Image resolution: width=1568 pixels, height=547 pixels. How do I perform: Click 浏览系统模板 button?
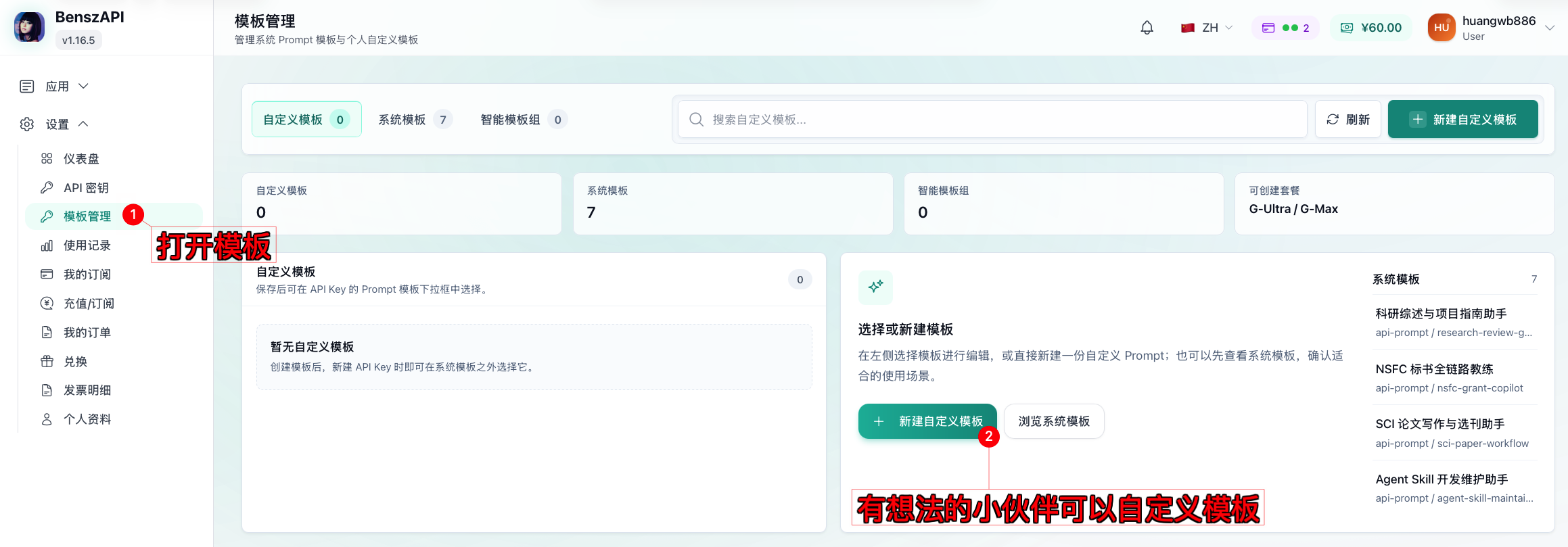click(x=1054, y=421)
